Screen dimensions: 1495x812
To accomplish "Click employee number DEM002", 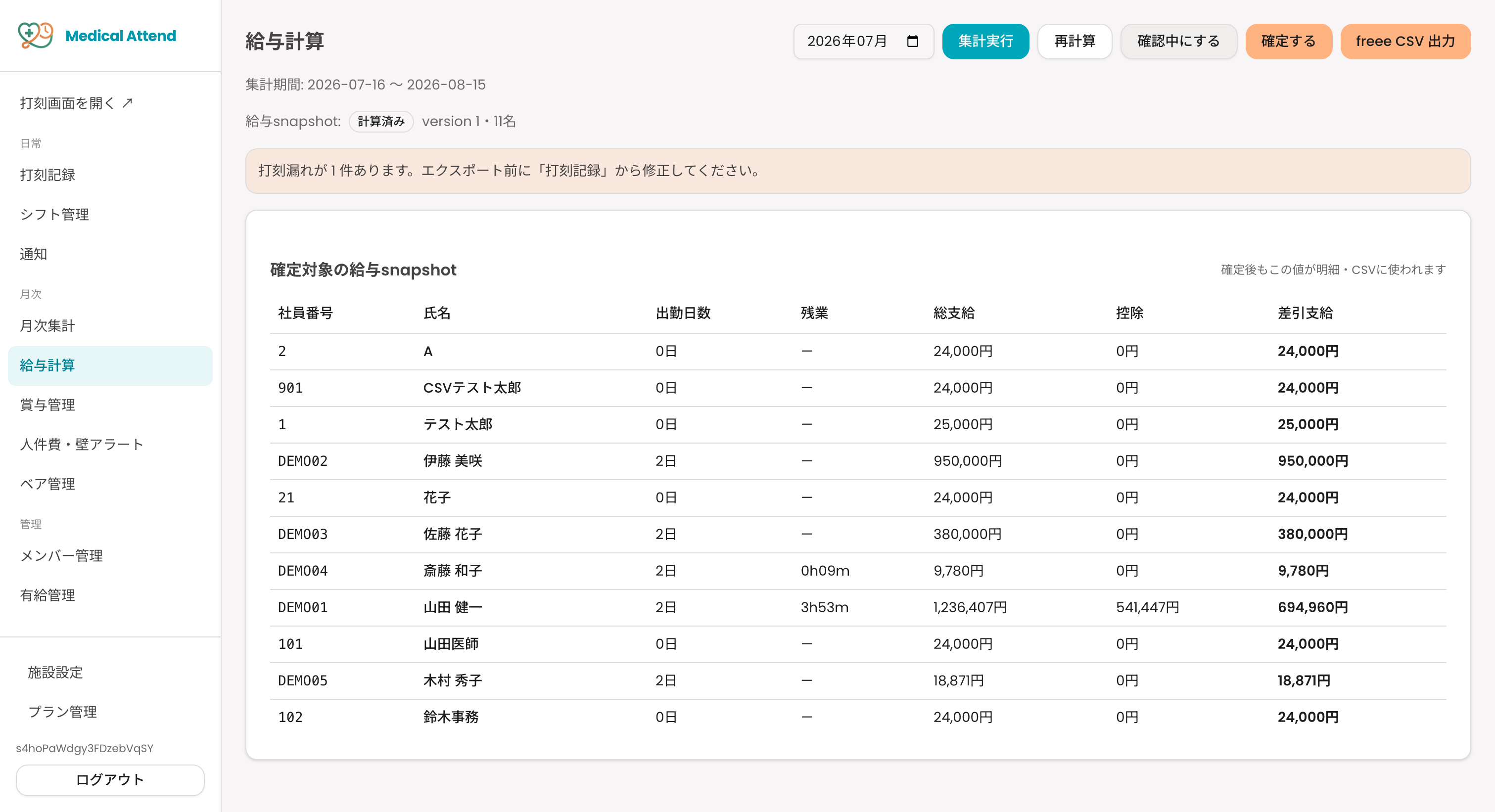I will point(303,461).
